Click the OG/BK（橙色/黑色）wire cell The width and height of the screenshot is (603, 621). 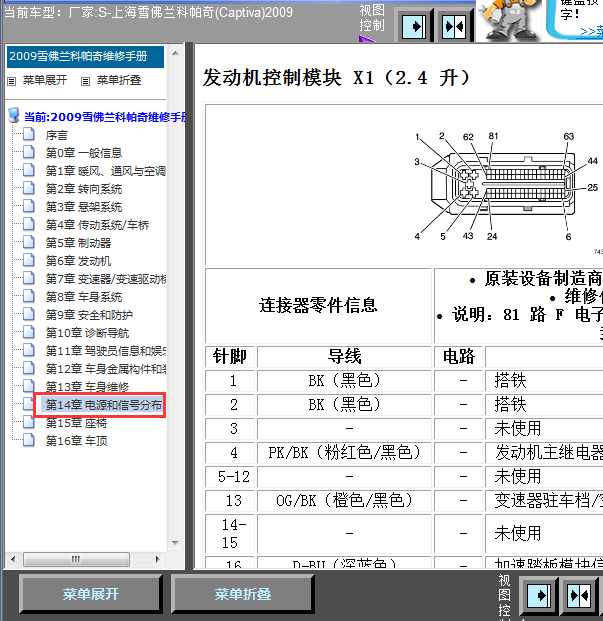[x=344, y=501]
